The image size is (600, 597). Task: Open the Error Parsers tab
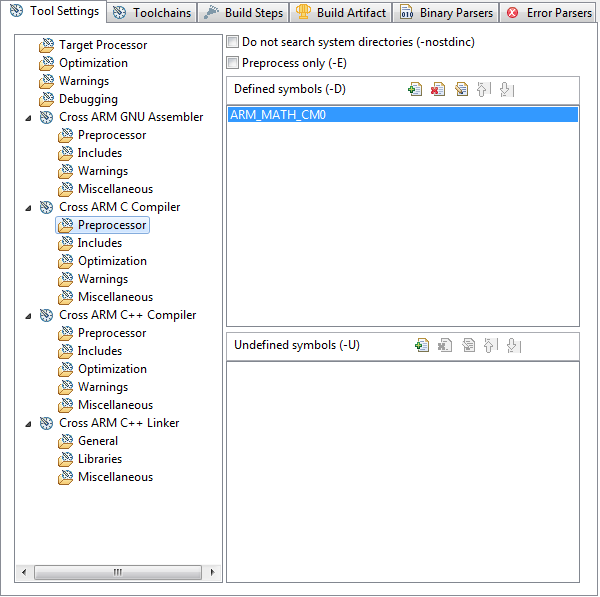(549, 13)
